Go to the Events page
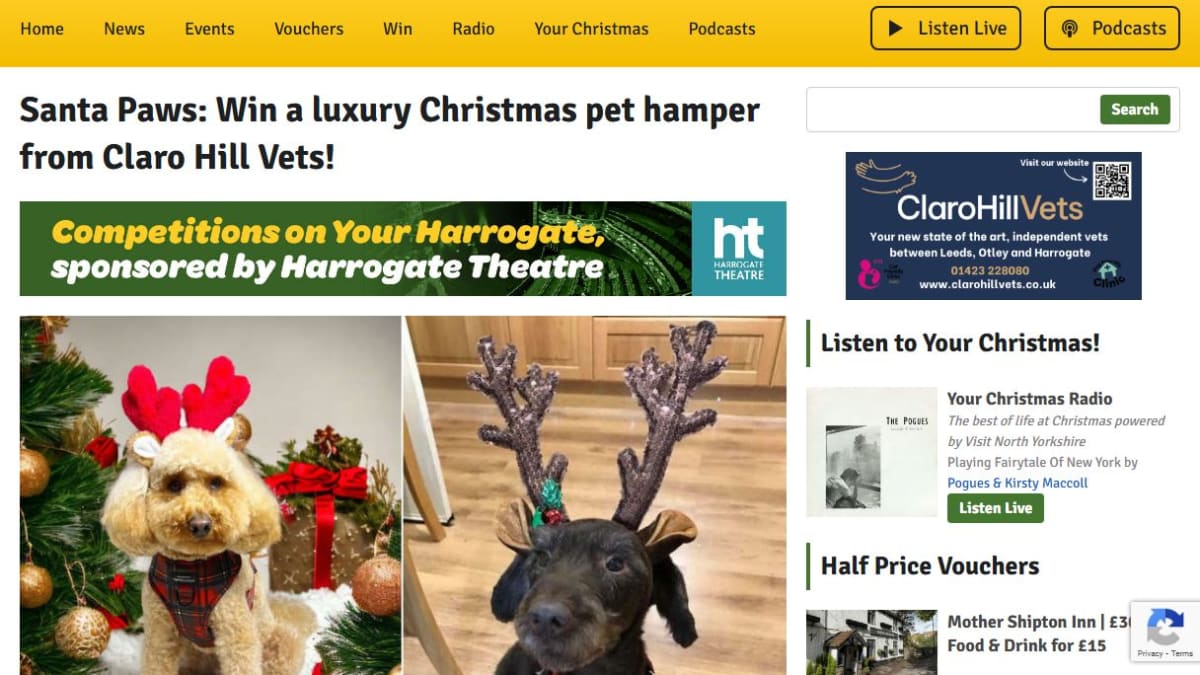This screenshot has height=675, width=1200. pyautogui.click(x=209, y=28)
